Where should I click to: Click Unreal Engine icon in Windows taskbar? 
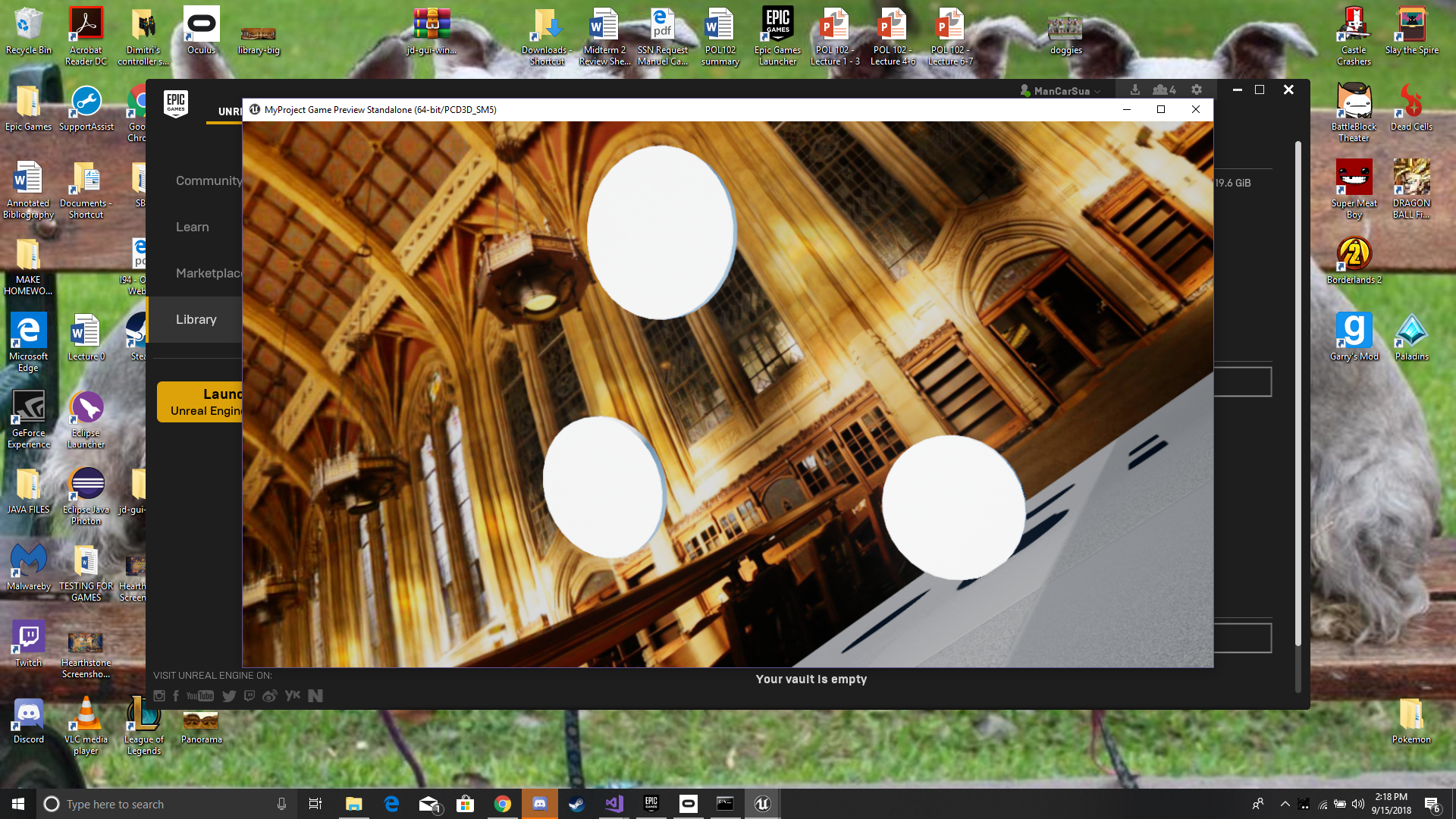[762, 804]
